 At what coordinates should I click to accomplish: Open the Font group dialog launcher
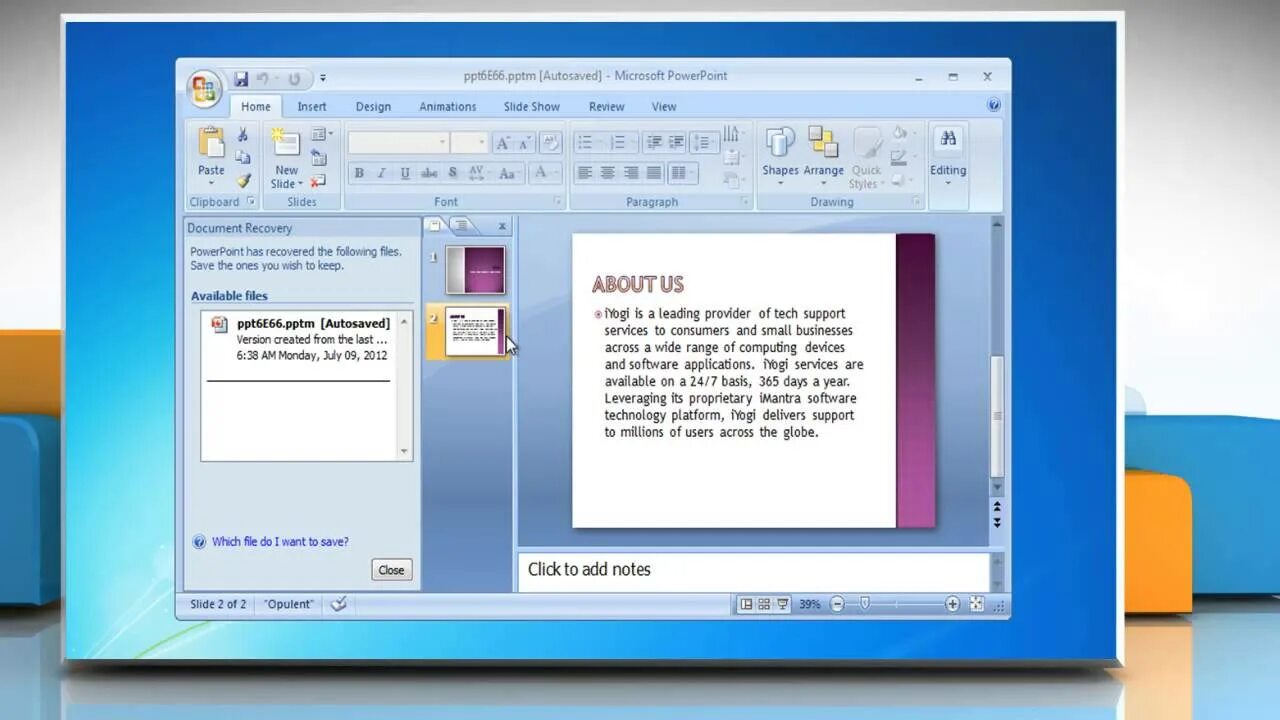558,202
